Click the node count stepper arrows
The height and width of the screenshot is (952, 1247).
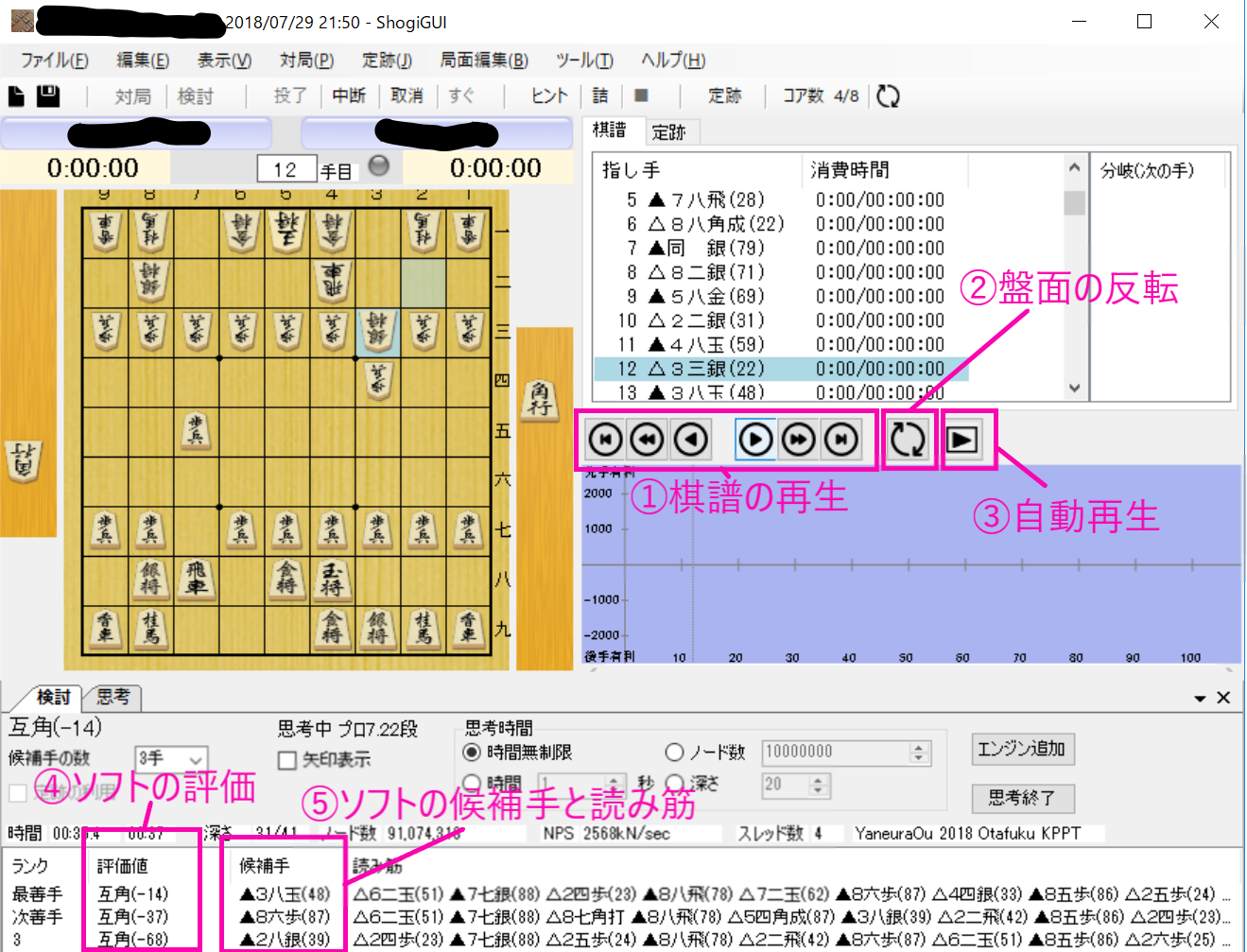919,753
